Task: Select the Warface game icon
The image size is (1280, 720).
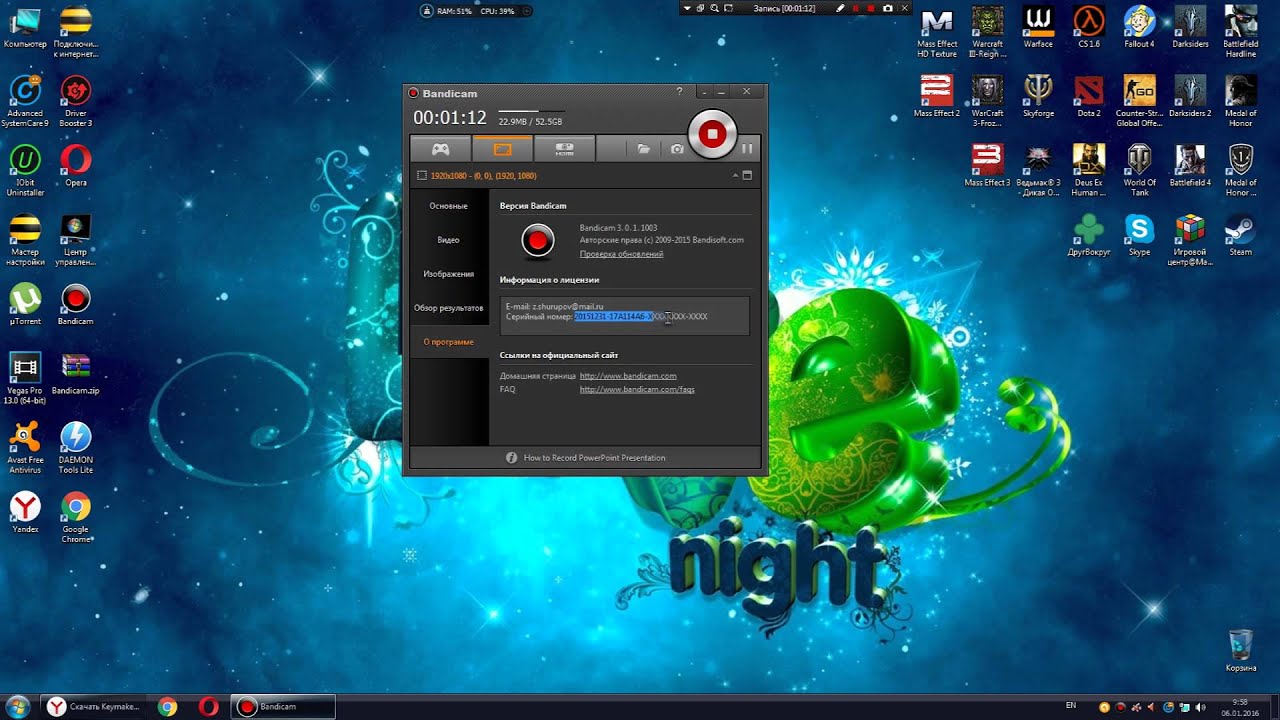Action: (1038, 28)
